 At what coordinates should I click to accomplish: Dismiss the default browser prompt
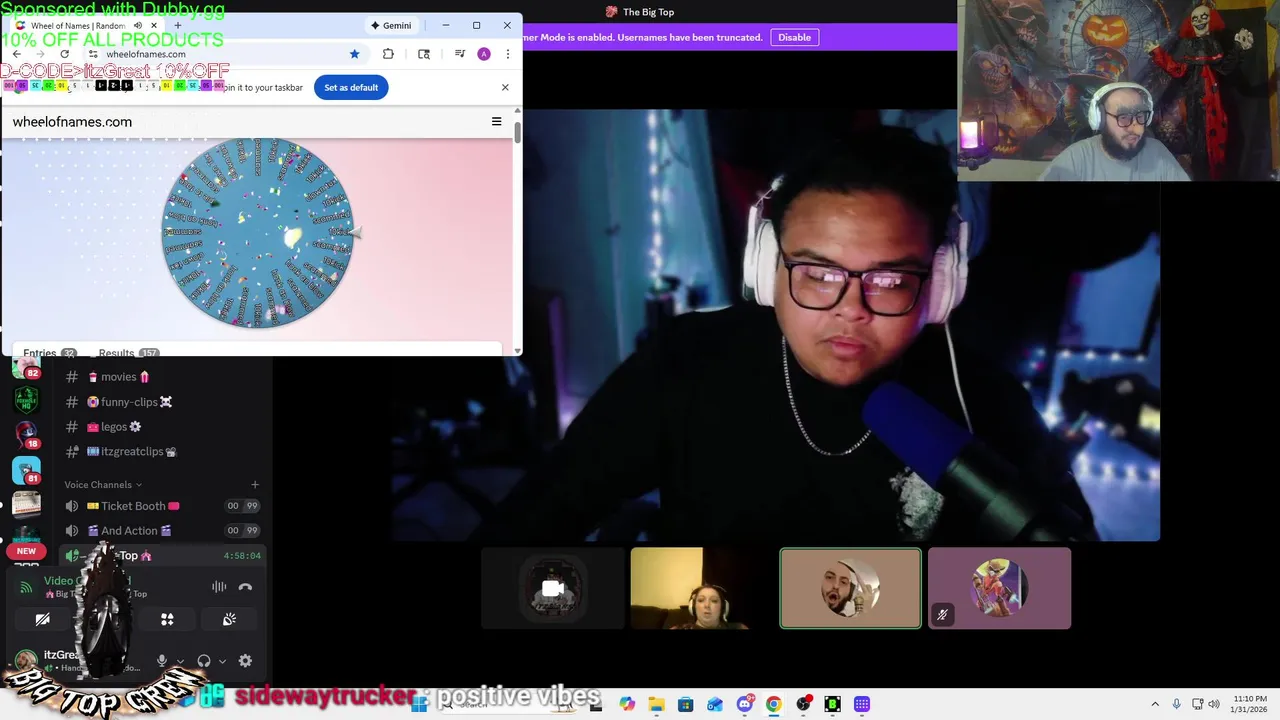click(x=505, y=87)
